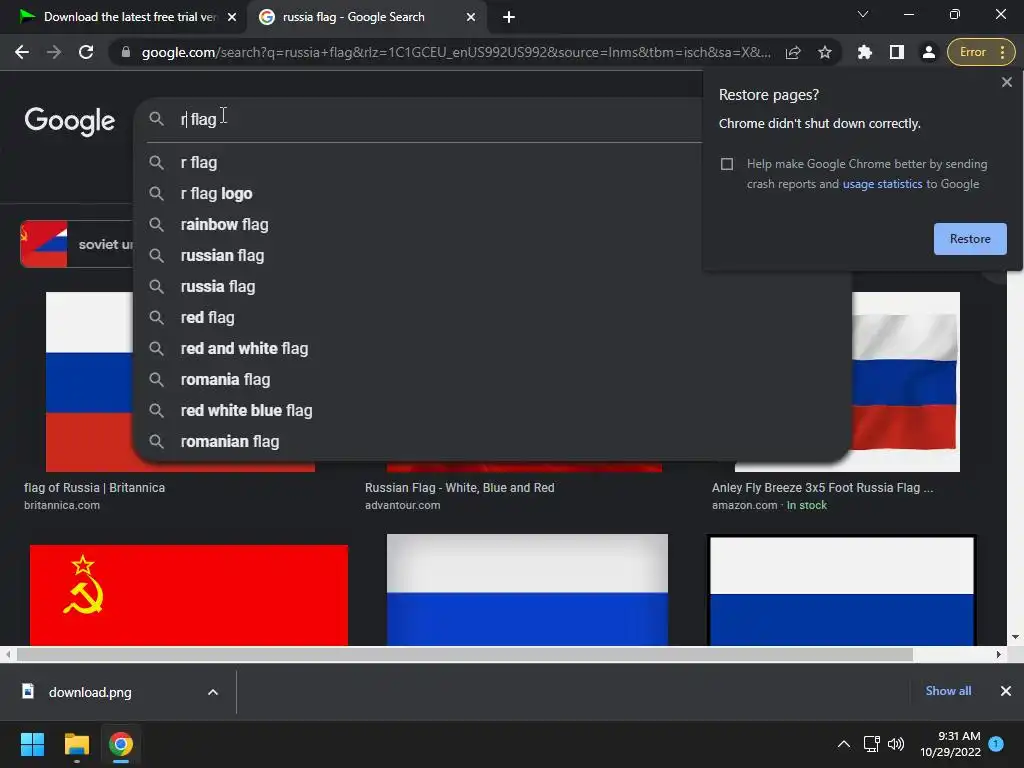1024x768 pixels.
Task: Click the horizontal scrollbar right arrow
Action: (999, 654)
